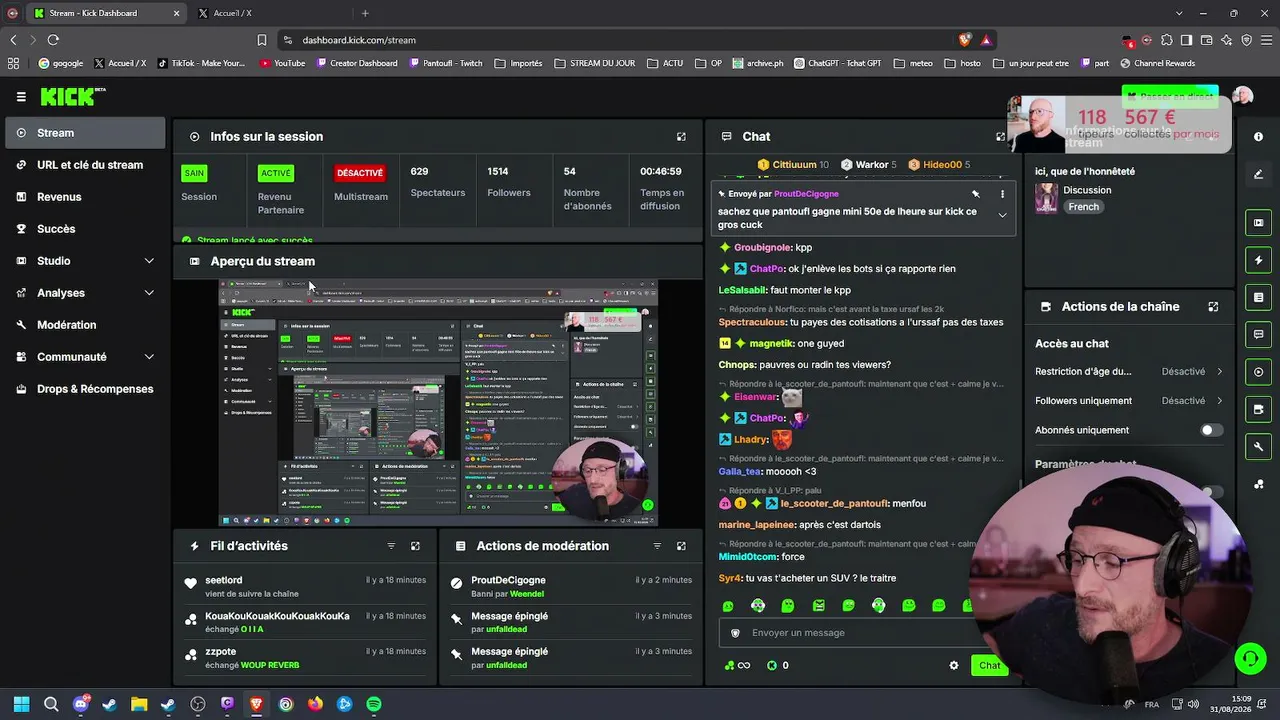Click the green headset support button
The width and height of the screenshot is (1280, 720).
(x=1250, y=658)
